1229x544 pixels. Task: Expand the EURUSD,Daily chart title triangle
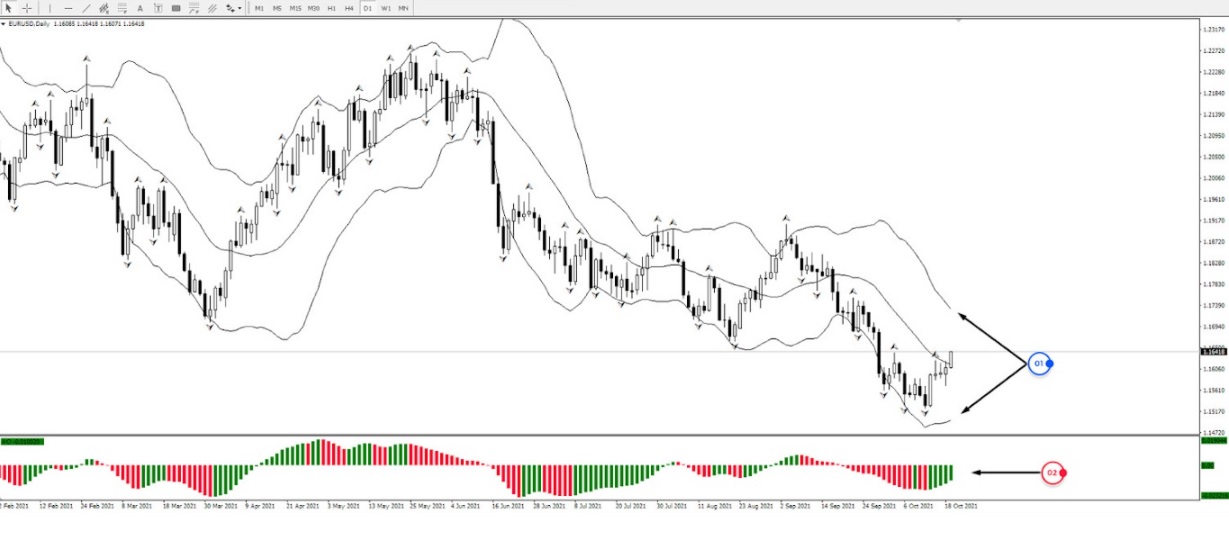tap(3, 24)
